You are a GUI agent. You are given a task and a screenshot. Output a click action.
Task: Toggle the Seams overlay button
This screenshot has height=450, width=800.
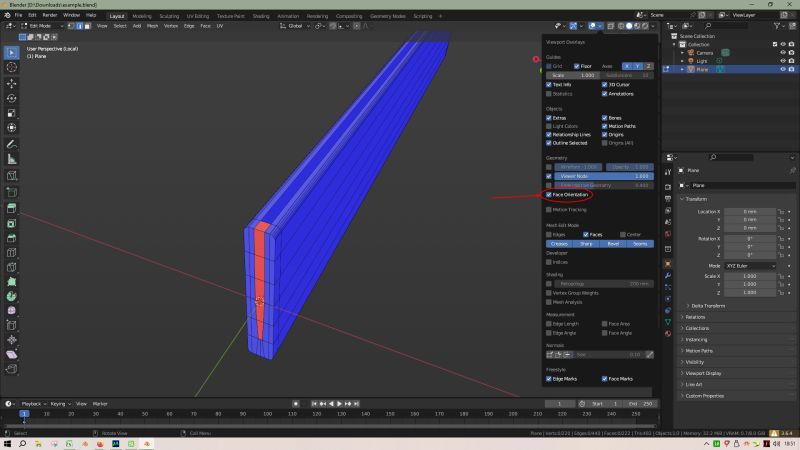coord(640,244)
